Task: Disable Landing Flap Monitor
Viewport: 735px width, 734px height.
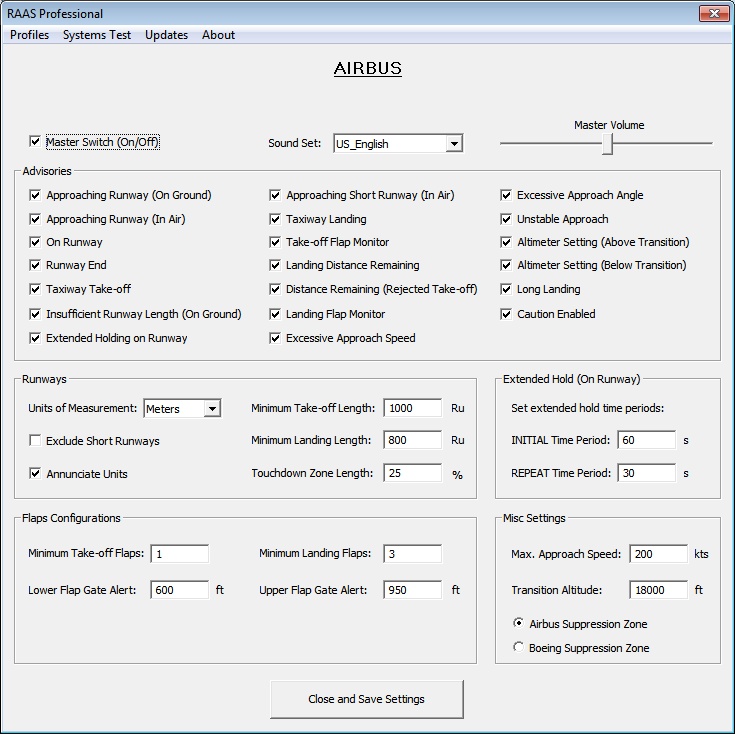Action: pos(275,314)
